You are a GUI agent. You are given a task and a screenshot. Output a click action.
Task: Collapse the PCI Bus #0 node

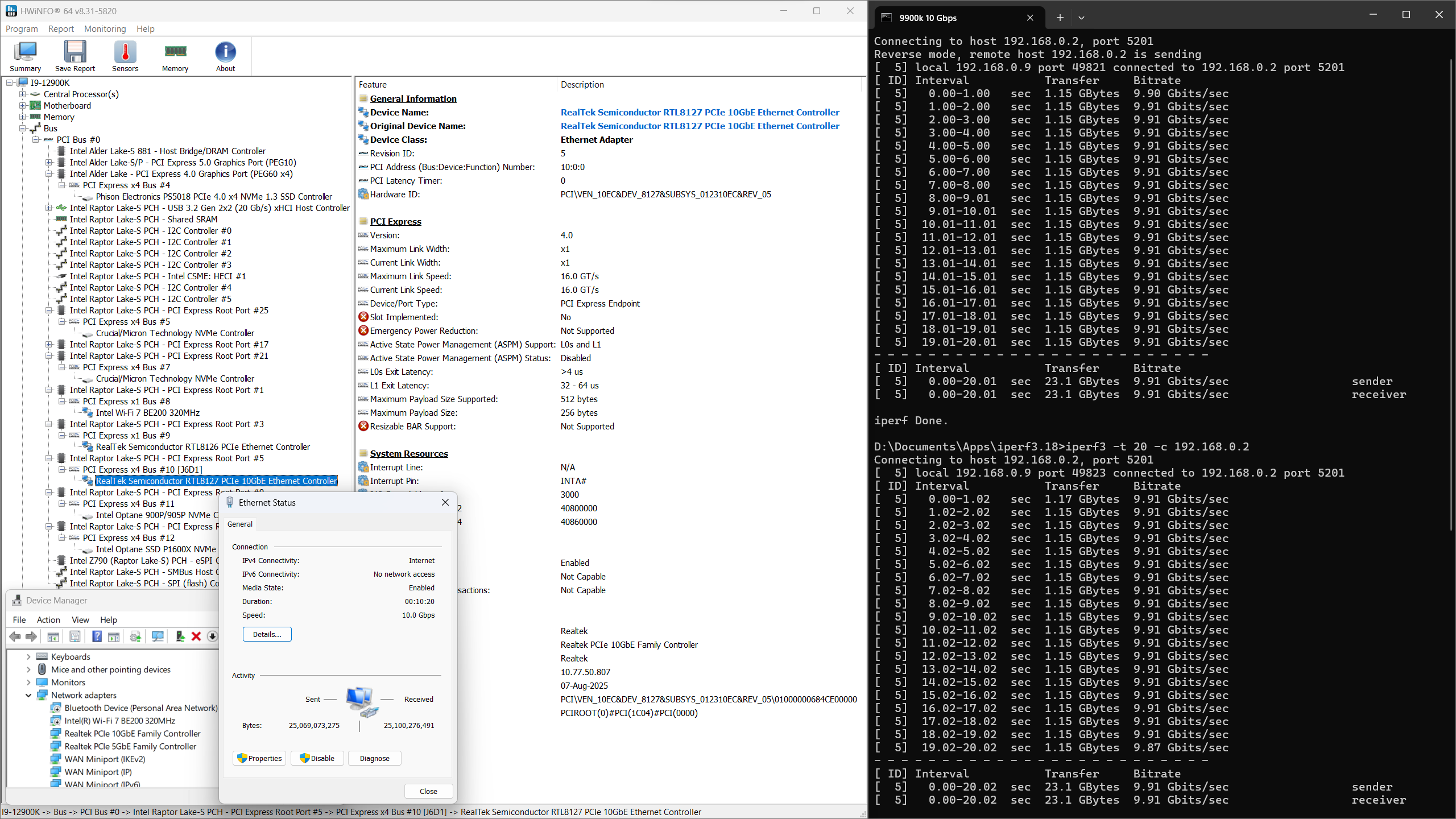[36, 140]
